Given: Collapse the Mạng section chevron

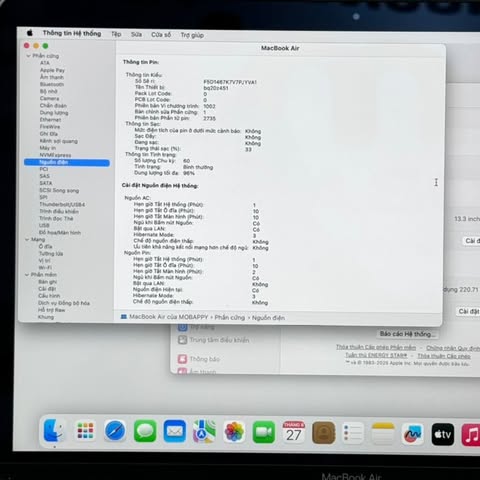Looking at the screenshot, I should click(x=27, y=239).
